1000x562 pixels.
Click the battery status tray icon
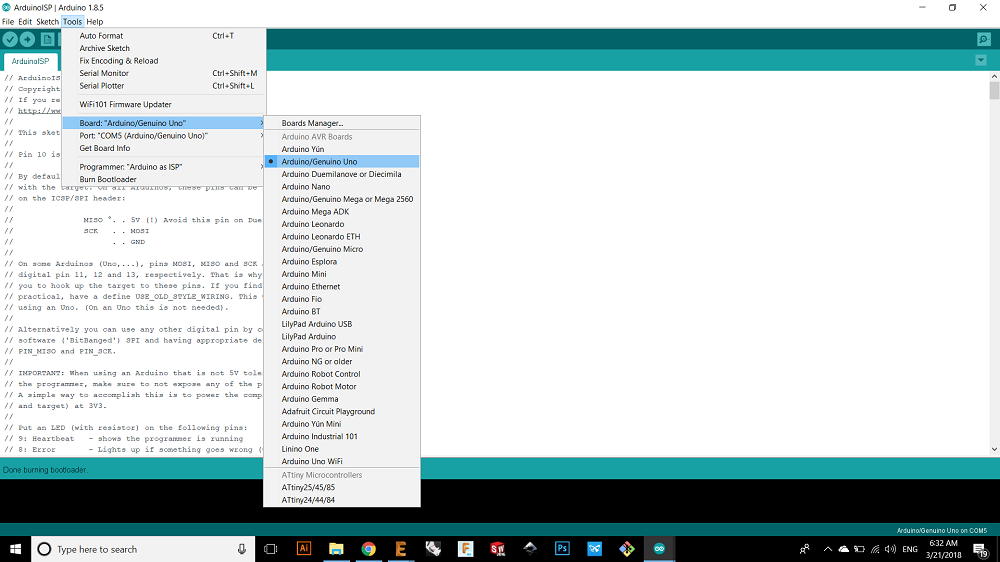click(x=860, y=549)
